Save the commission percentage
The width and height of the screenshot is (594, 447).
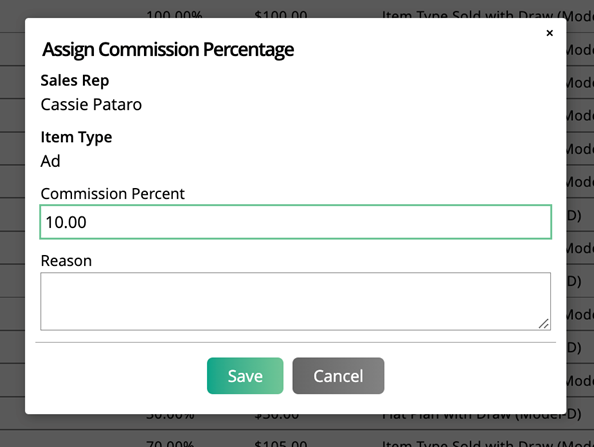pyautogui.click(x=245, y=376)
